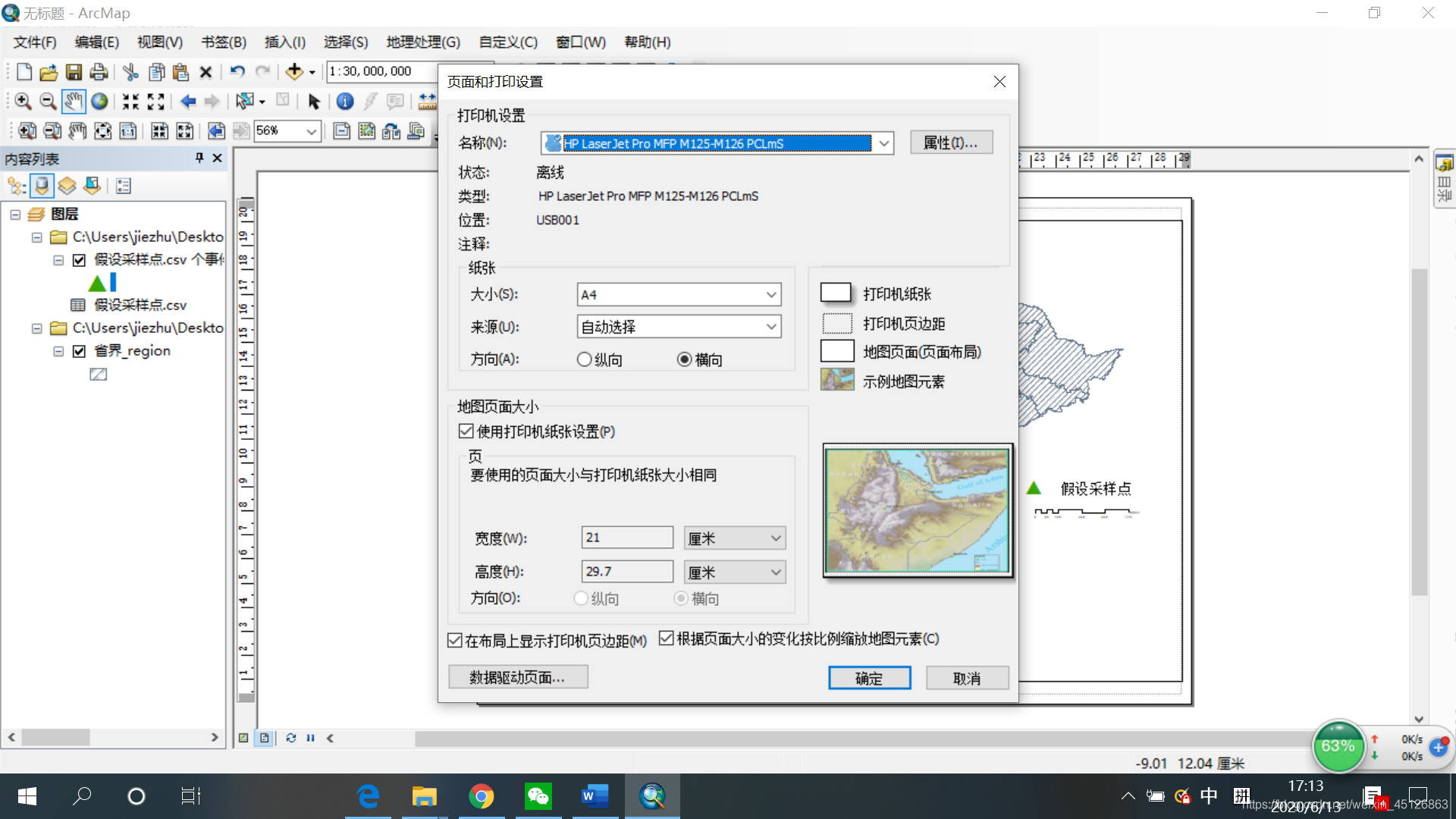Click the 数据驱动页面 button
Screen dimensions: 1456x819
pyautogui.click(x=518, y=677)
